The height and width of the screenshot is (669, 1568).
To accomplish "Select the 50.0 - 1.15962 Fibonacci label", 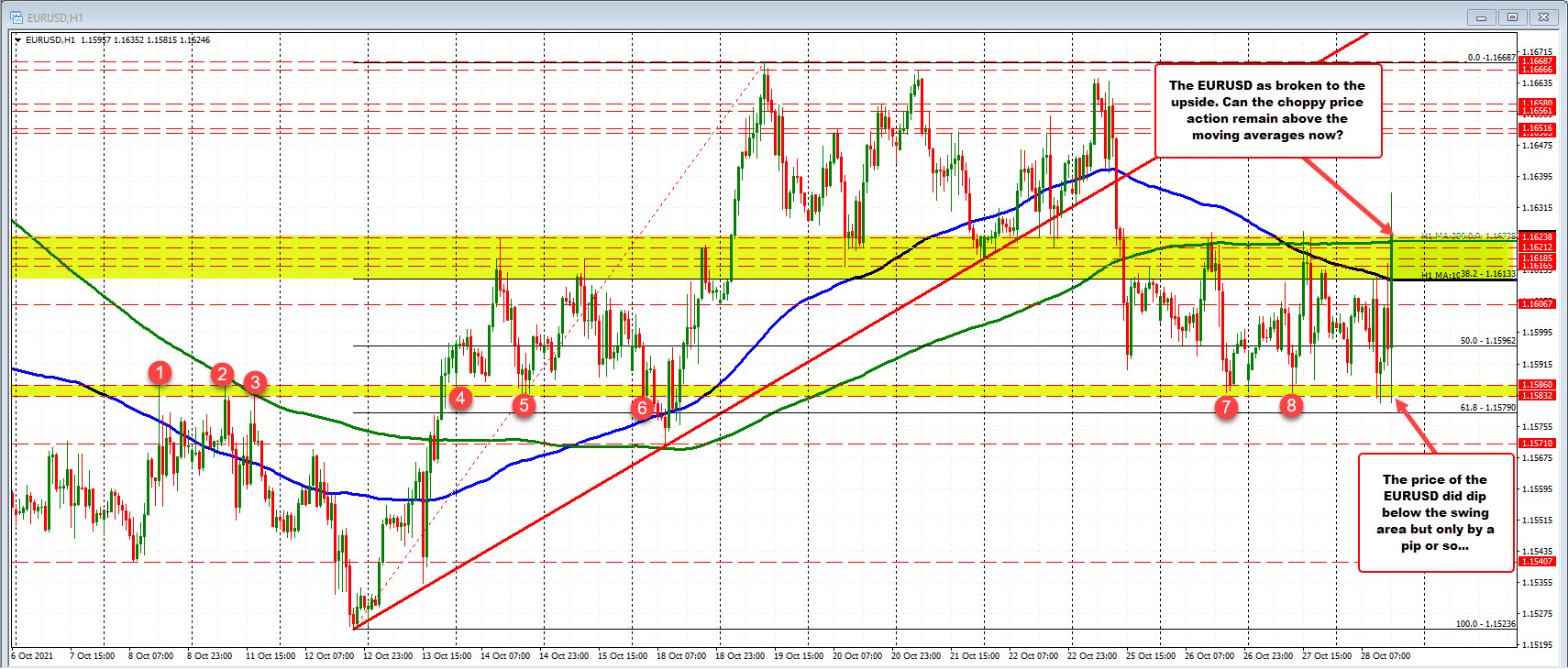I will [x=1487, y=341].
